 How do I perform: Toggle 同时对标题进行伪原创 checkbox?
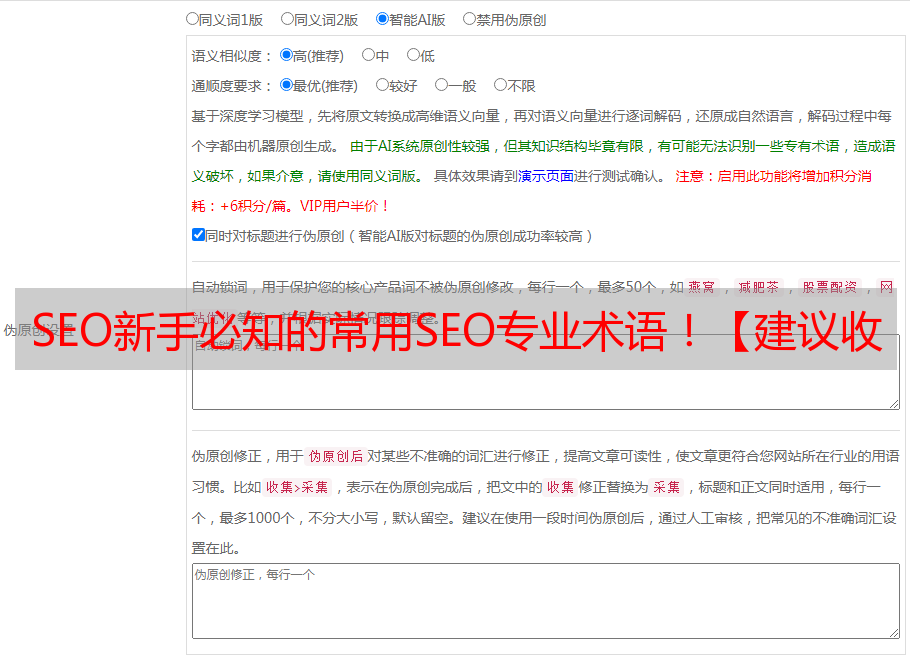point(198,235)
